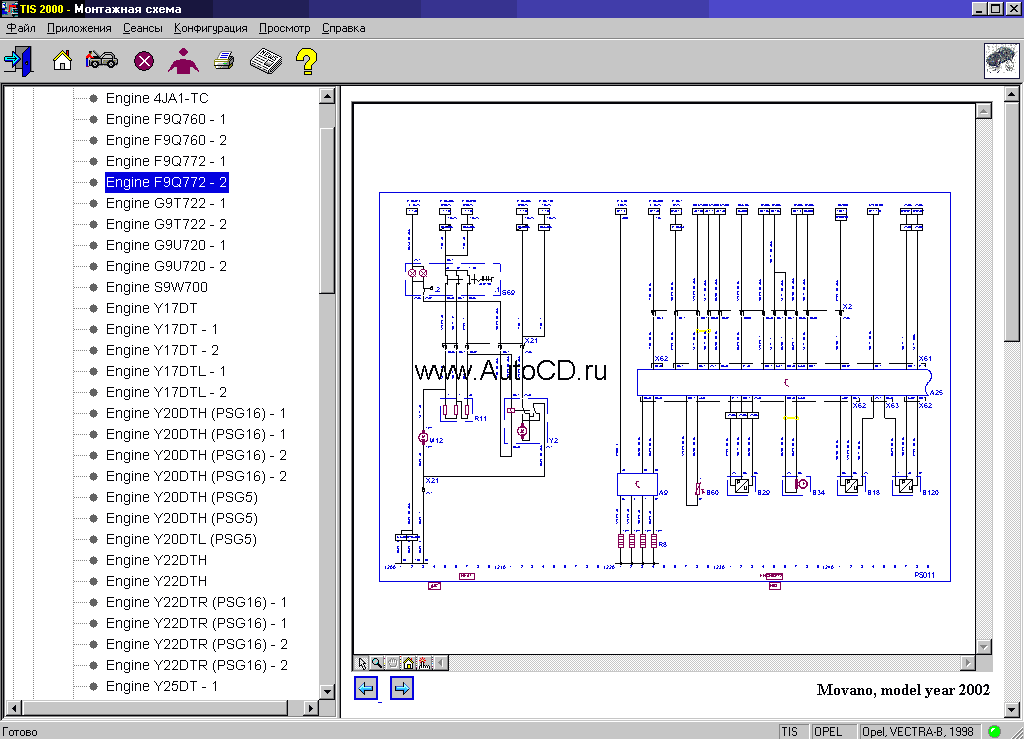The width and height of the screenshot is (1024, 739).
Task: Click the exit door icon in the toolbar
Action: tap(18, 61)
